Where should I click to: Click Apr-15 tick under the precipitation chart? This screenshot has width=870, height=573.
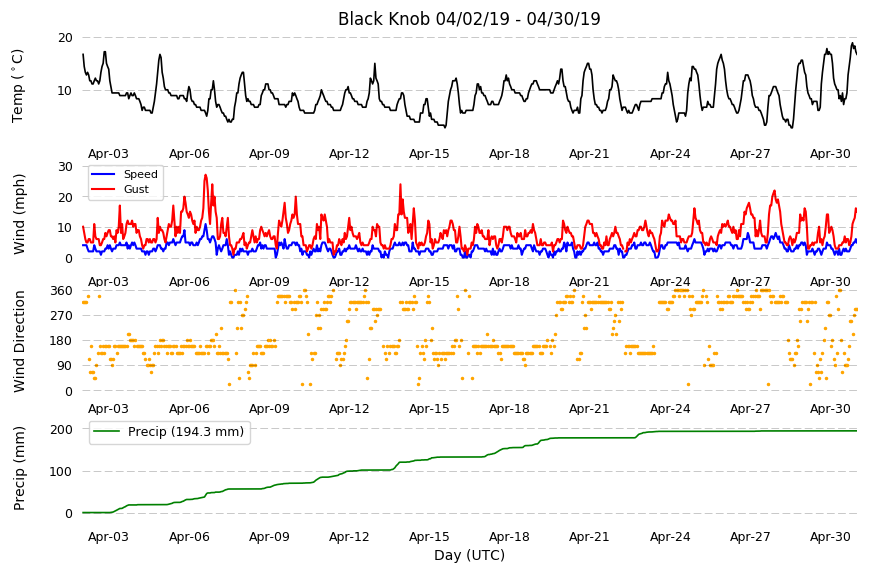(x=429, y=537)
